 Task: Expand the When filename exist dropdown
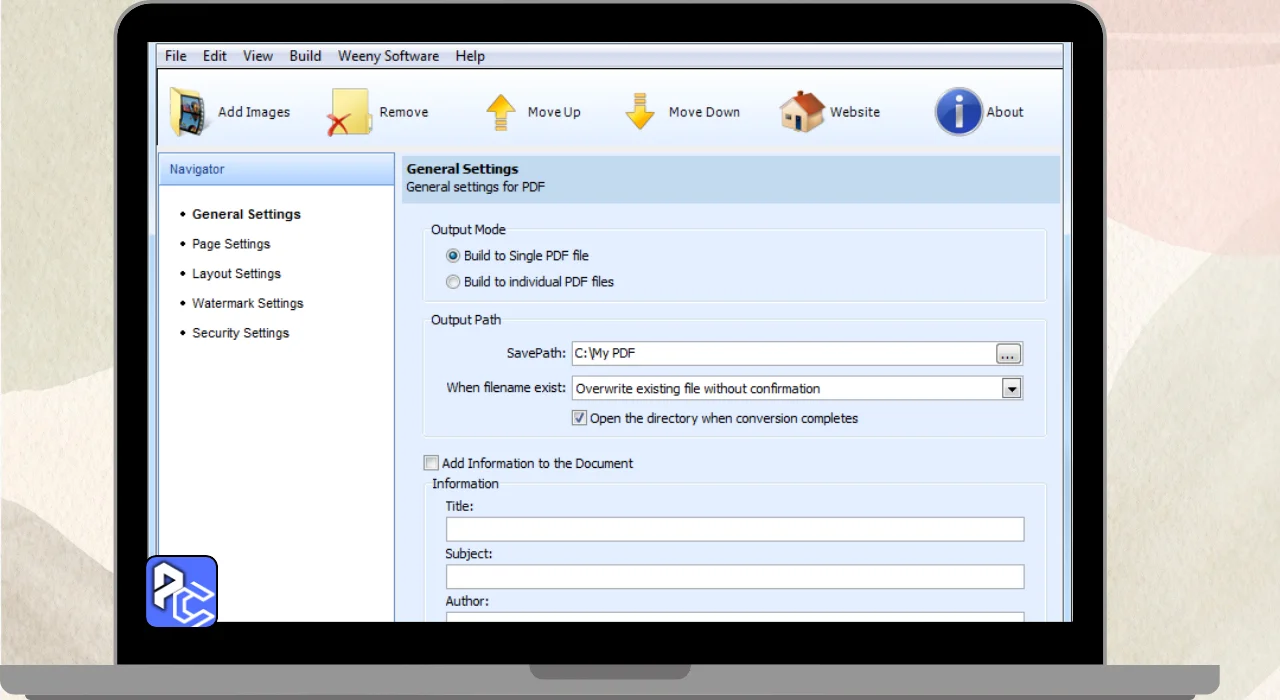[1011, 389]
